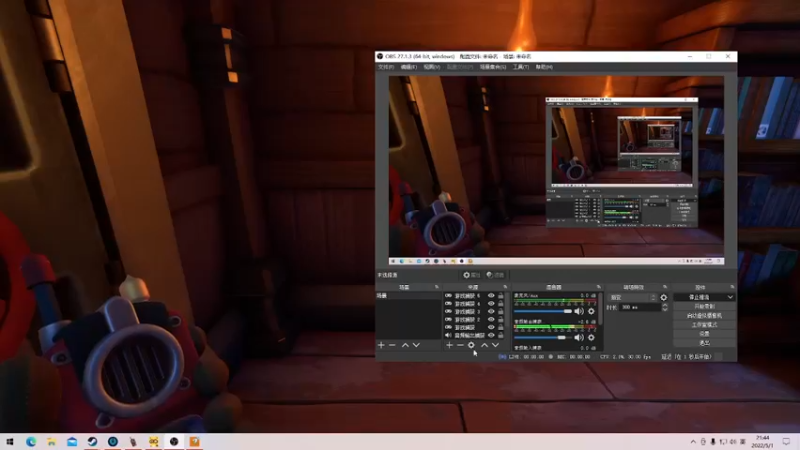Open settings gear for 麦克风/Aux mixer channel
This screenshot has width=800, height=450.
point(591,311)
